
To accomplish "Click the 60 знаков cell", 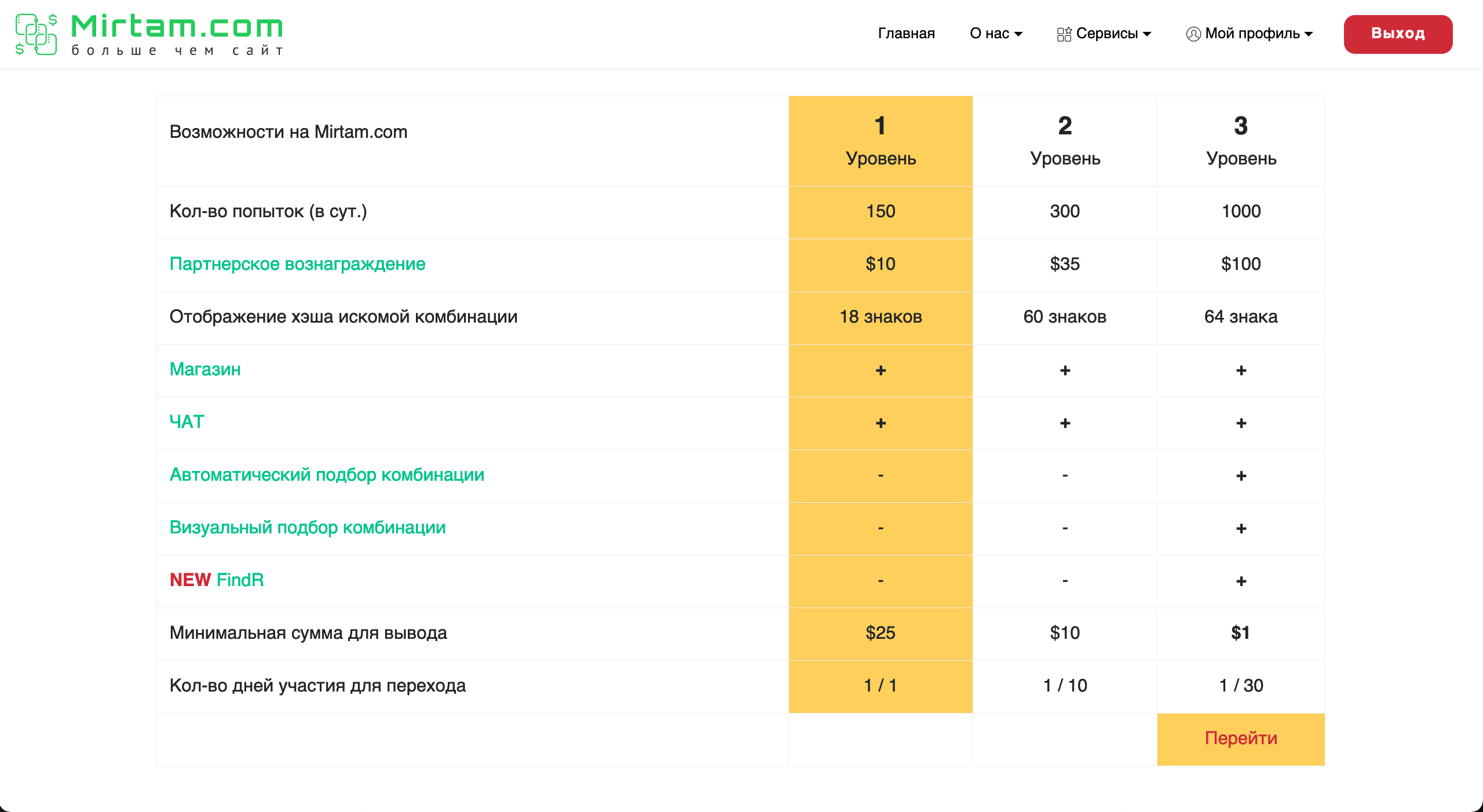I will pyautogui.click(x=1065, y=317).
